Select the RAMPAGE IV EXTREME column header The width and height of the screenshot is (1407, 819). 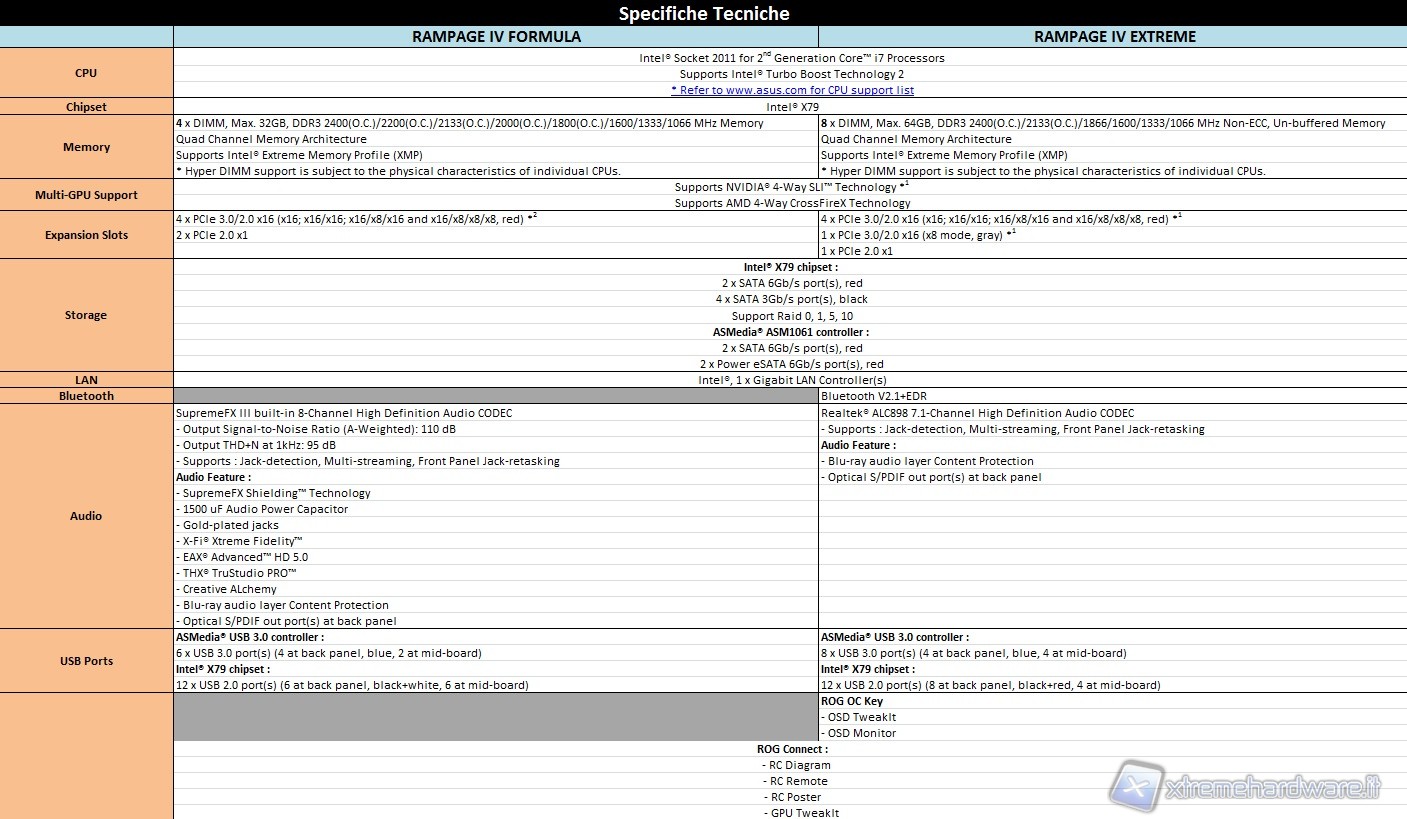coord(1114,37)
